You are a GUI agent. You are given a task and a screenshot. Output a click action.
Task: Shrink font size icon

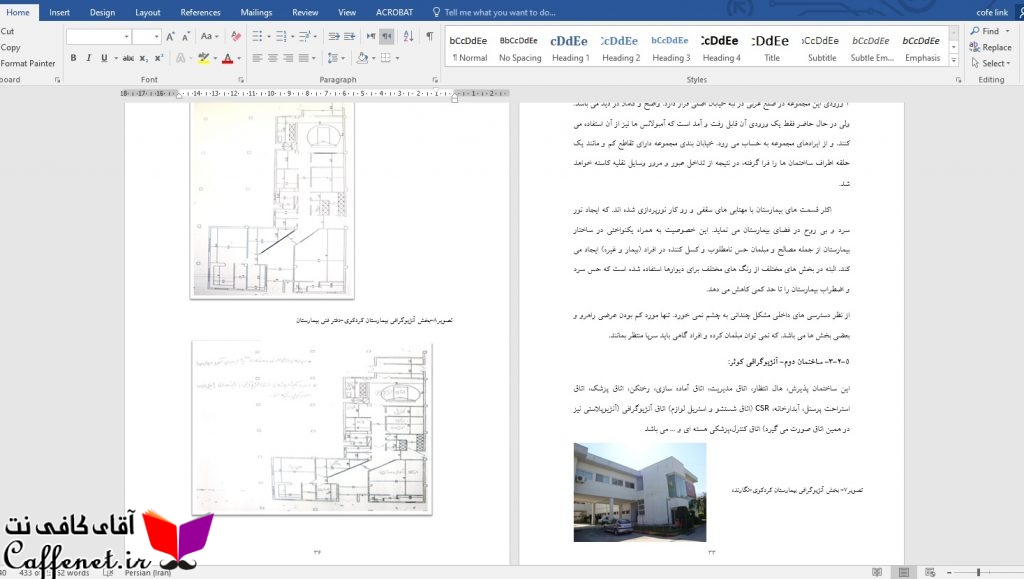(186, 37)
